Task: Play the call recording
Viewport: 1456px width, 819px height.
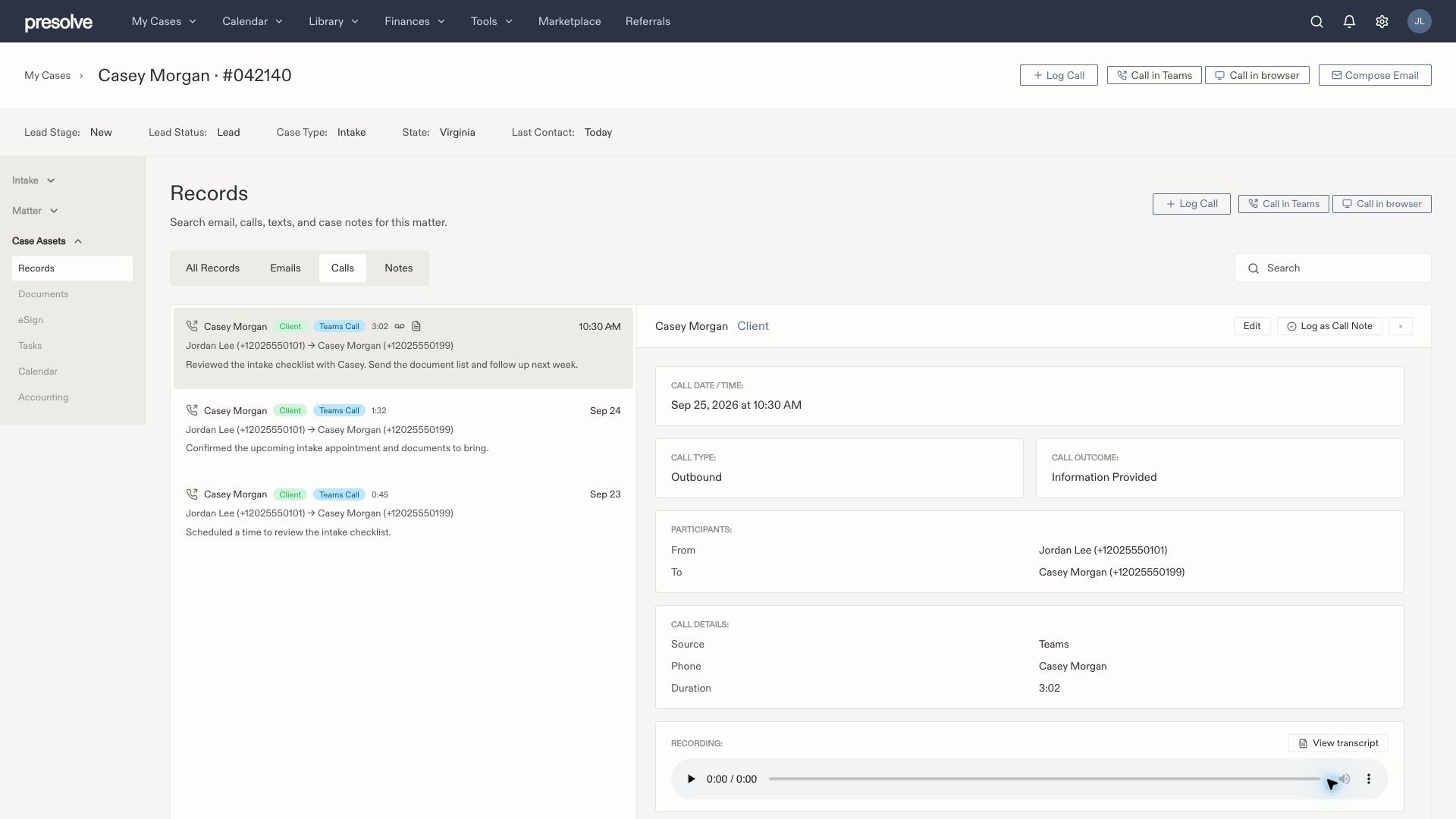Action: (x=691, y=779)
